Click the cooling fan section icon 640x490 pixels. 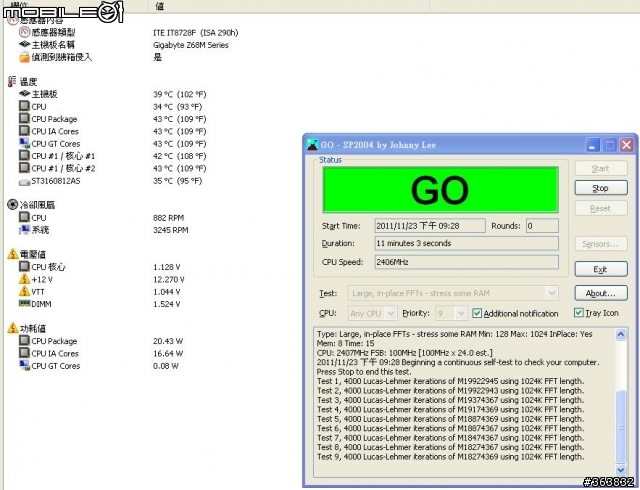[13, 204]
